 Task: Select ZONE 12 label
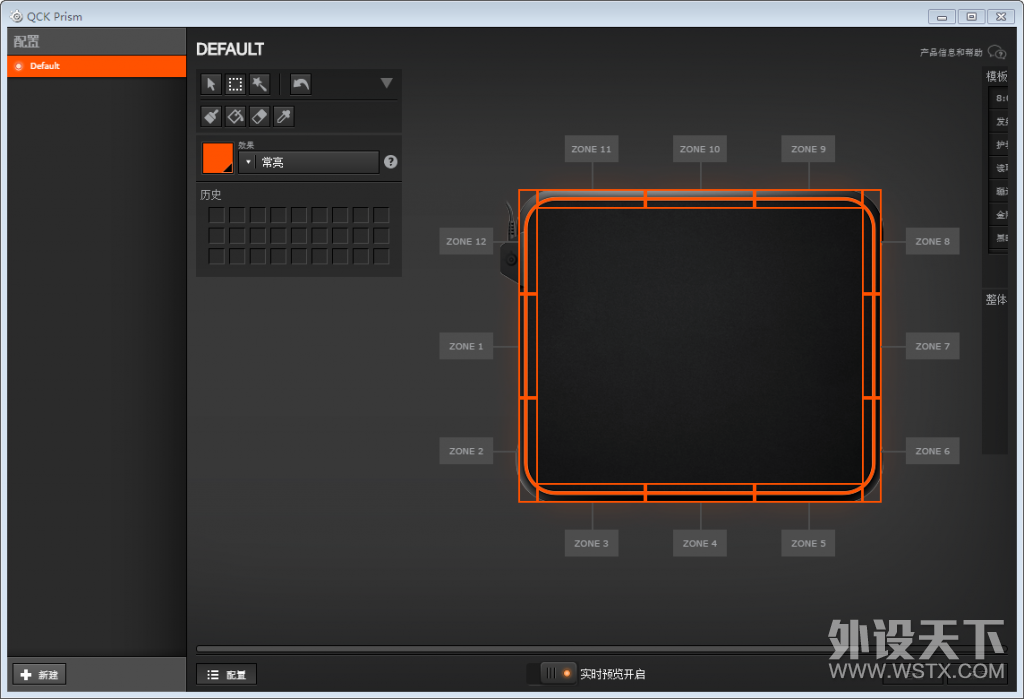(x=466, y=241)
